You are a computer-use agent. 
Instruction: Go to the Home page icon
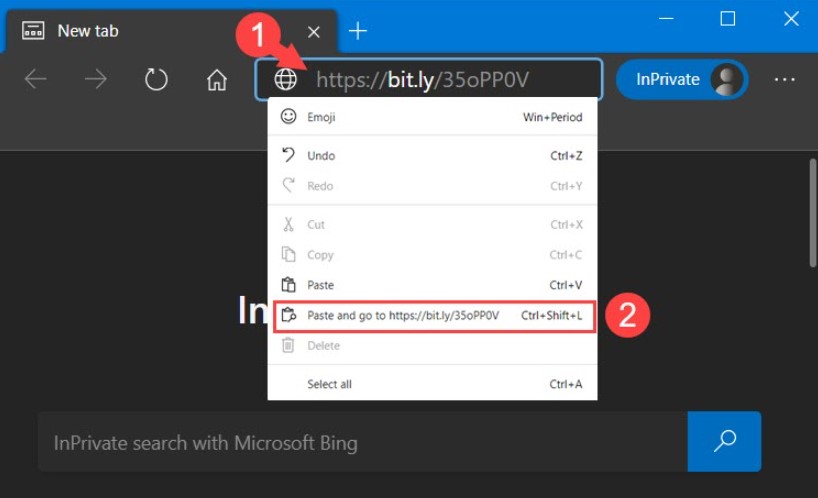point(216,80)
